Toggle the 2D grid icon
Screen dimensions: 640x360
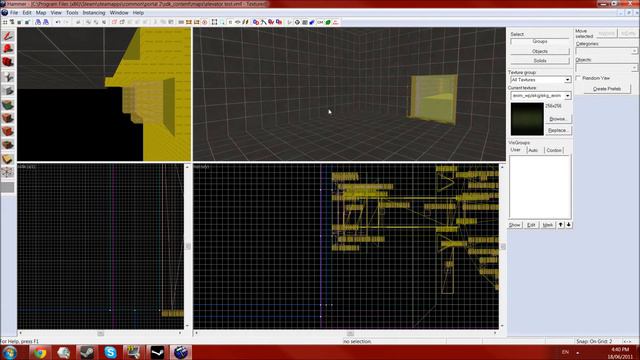coord(5,22)
